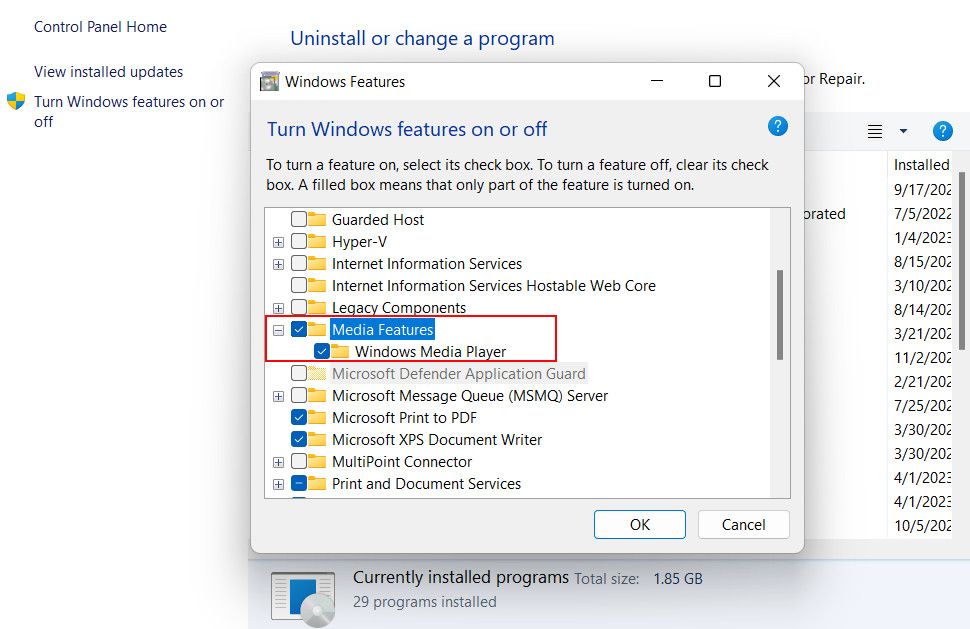
Task: Click the shield icon beside Turn Windows features
Action: tap(16, 102)
